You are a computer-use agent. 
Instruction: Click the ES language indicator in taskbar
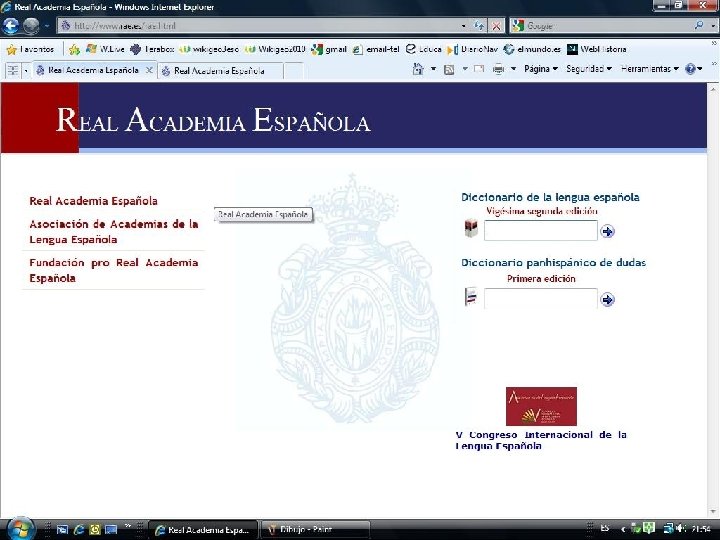[x=605, y=528]
